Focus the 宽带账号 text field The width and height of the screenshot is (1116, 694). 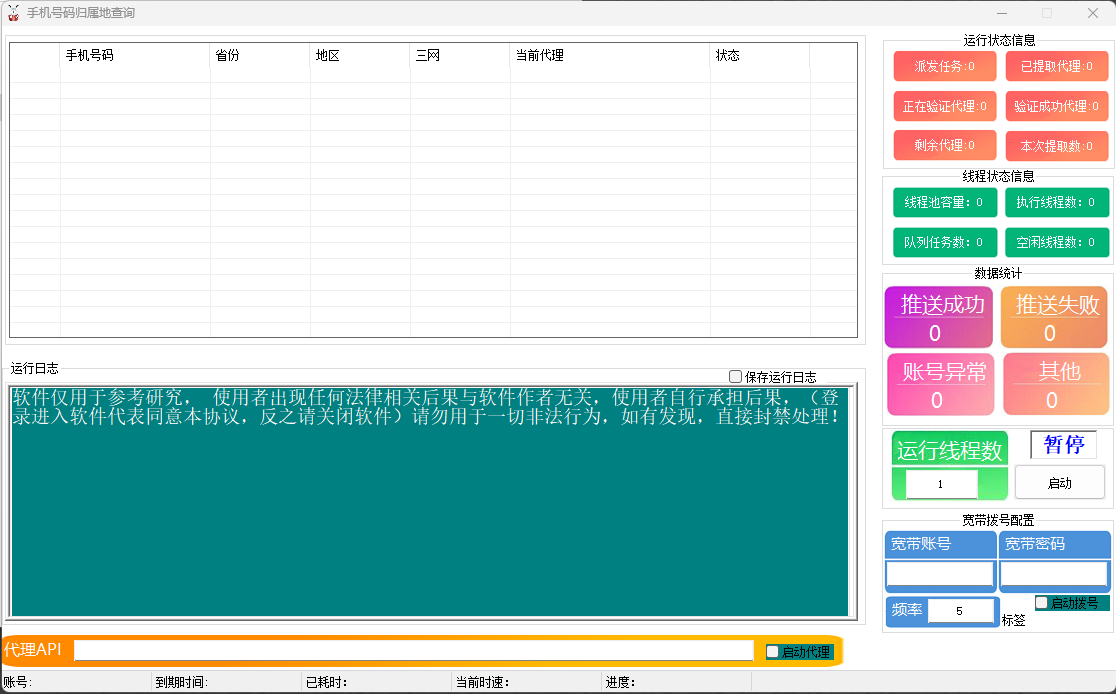coord(940,574)
